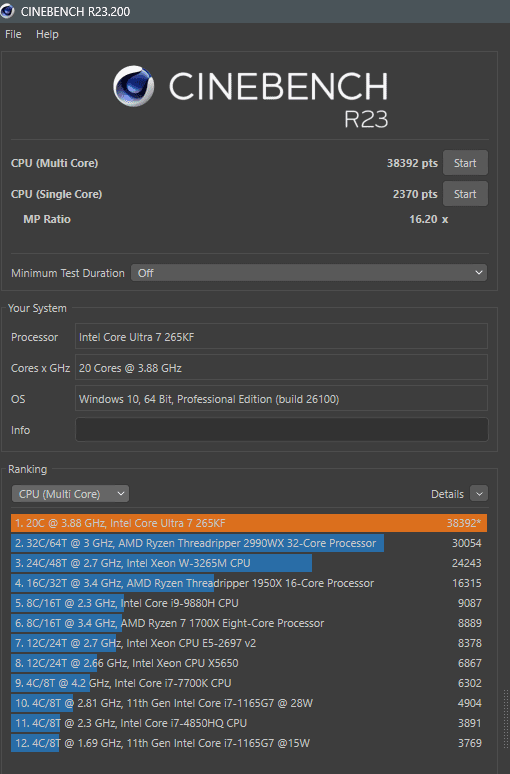Select ranking row Intel Xeon CPU X5650
The width and height of the screenshot is (510, 774).
249,663
